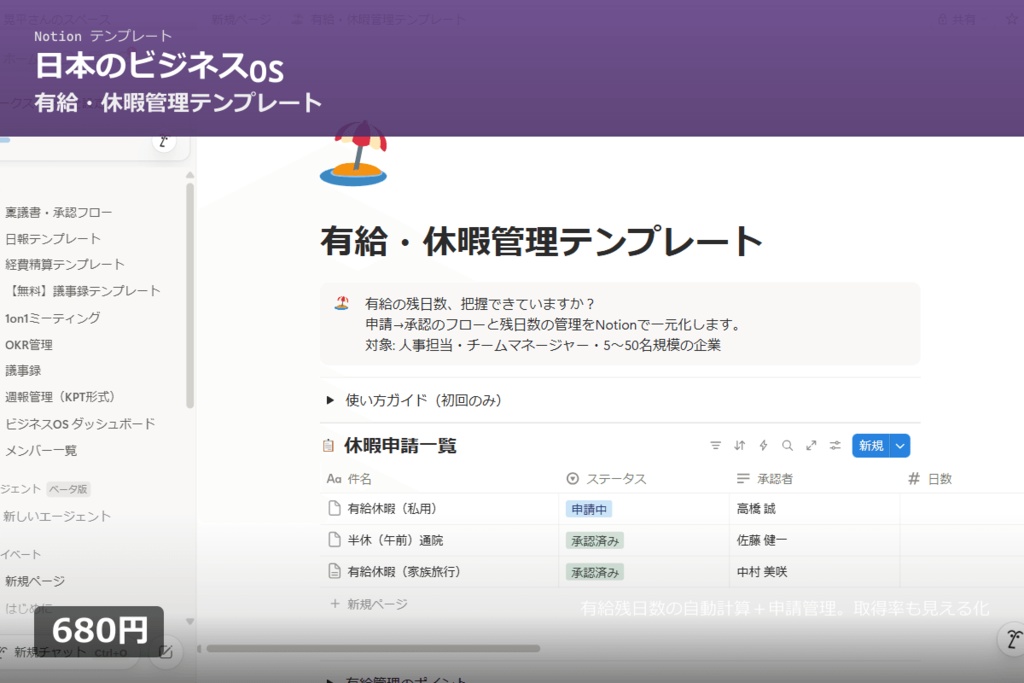Search within the 休暇申請一覧 database
Viewport: 1024px width, 683px height.
tap(787, 445)
